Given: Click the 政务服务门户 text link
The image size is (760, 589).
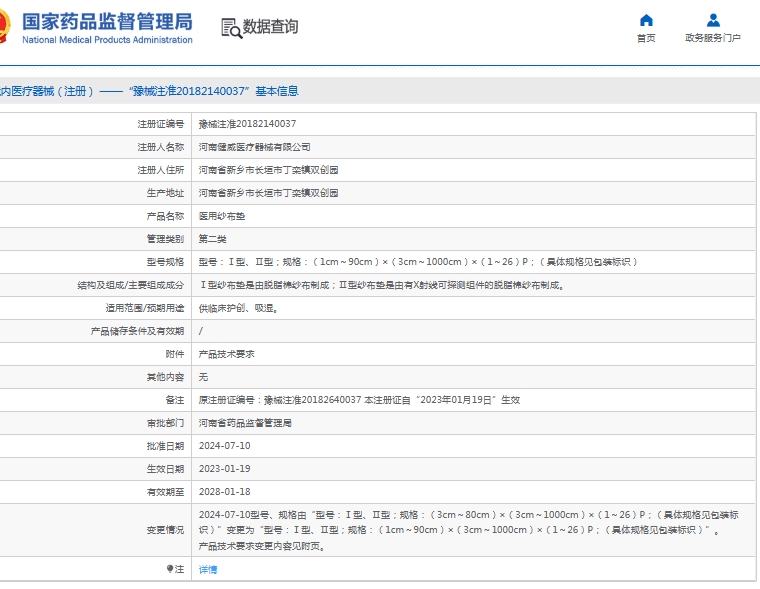Looking at the screenshot, I should pyautogui.click(x=712, y=38).
